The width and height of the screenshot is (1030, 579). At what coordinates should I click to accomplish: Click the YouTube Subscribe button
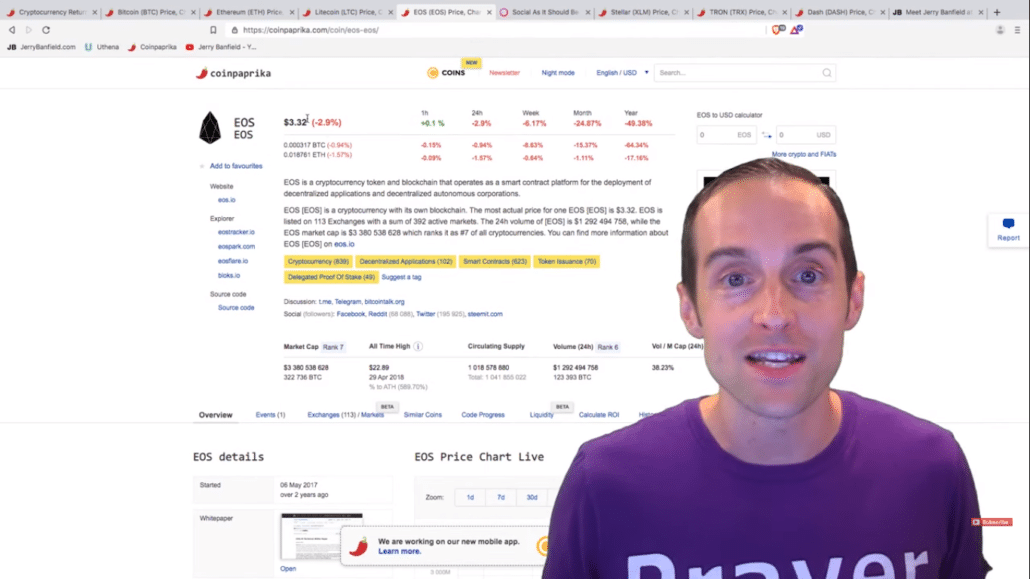pyautogui.click(x=992, y=522)
